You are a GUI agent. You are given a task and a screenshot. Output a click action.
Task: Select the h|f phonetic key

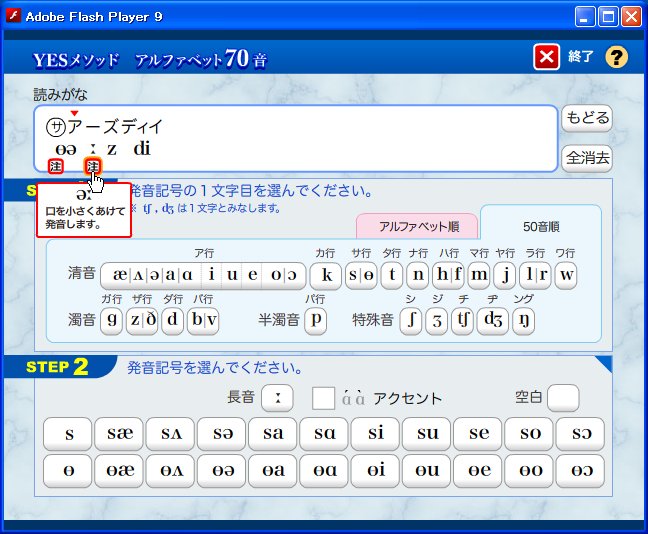(x=449, y=274)
